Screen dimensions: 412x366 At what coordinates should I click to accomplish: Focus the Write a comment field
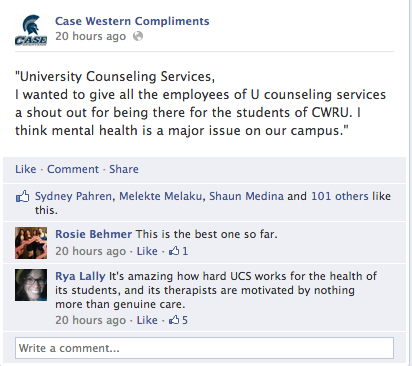coord(204,348)
